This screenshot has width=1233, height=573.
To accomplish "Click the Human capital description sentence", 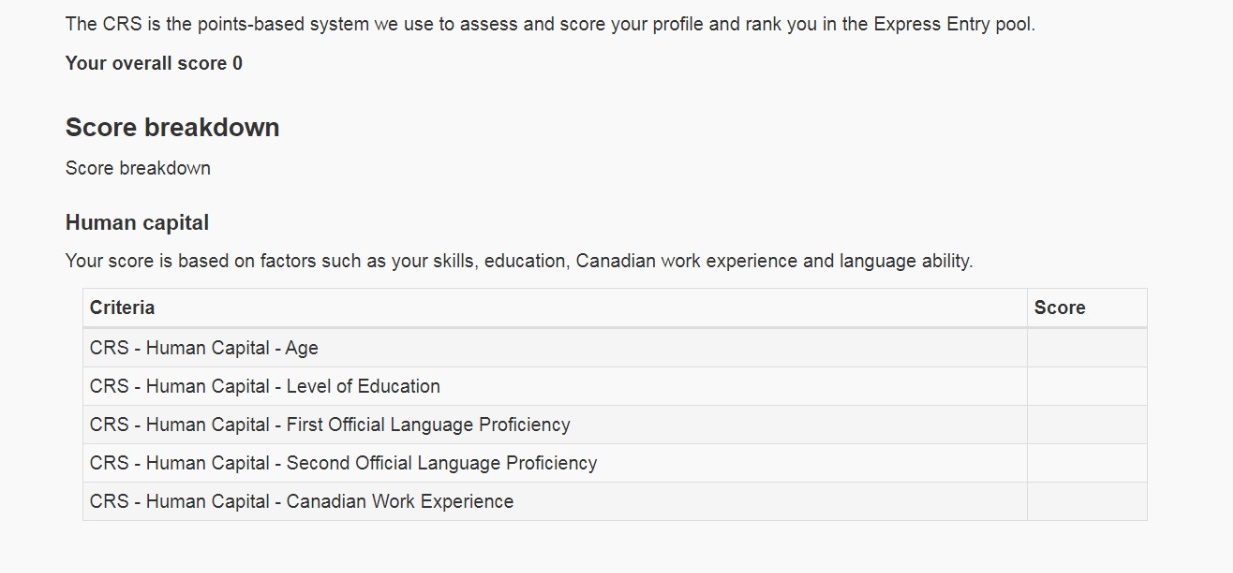I will (519, 262).
